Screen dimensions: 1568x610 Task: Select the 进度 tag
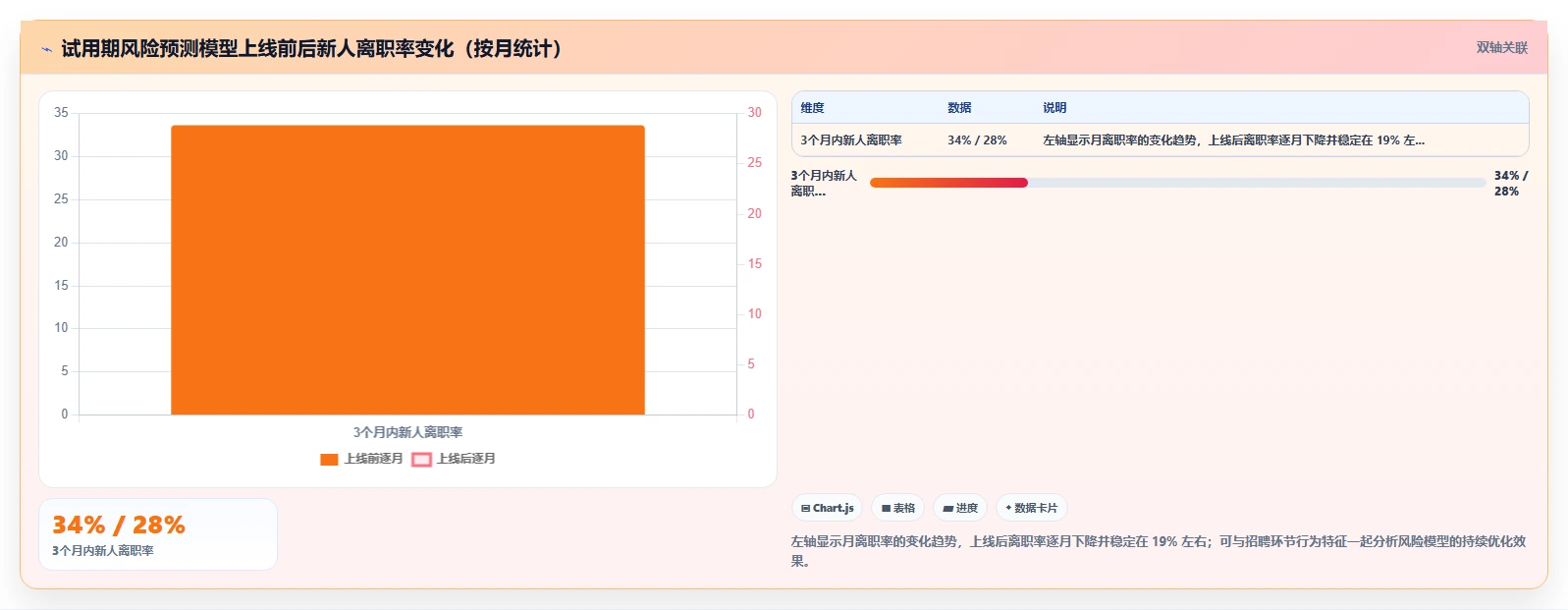point(960,508)
